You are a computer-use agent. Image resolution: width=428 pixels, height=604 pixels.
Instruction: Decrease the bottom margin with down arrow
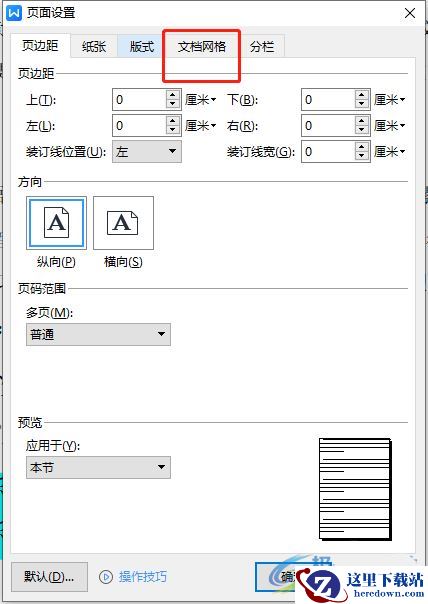point(361,104)
